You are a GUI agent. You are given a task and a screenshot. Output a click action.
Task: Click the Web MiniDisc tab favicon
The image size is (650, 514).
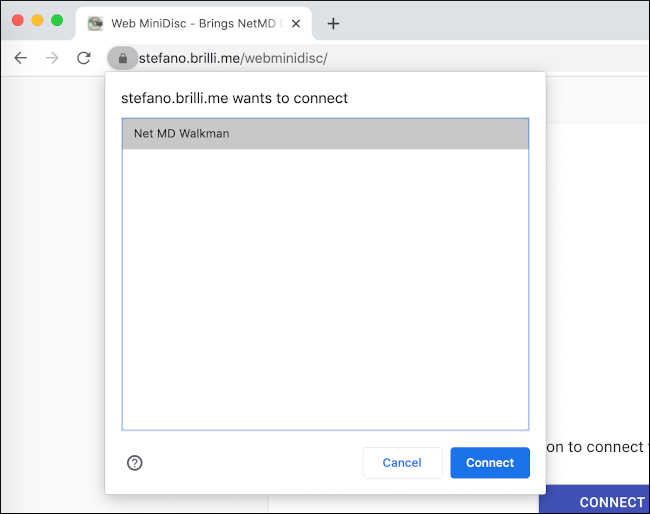pos(95,23)
